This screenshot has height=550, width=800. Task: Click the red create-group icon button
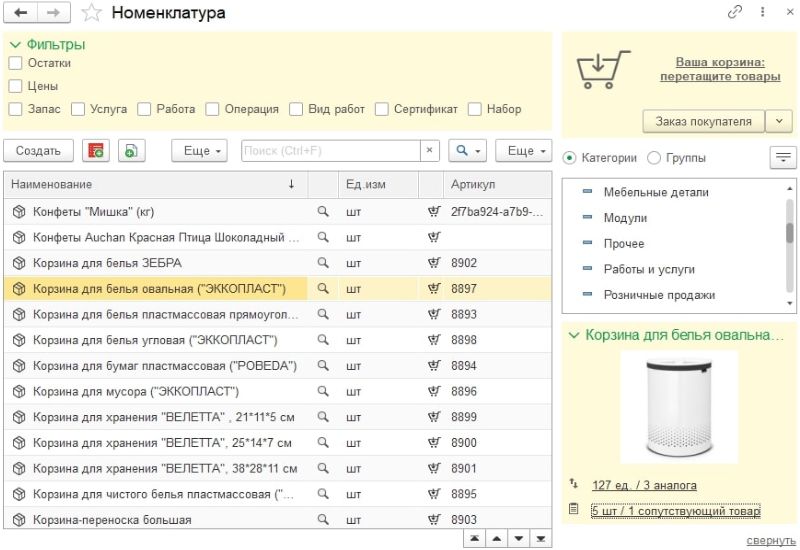point(95,151)
